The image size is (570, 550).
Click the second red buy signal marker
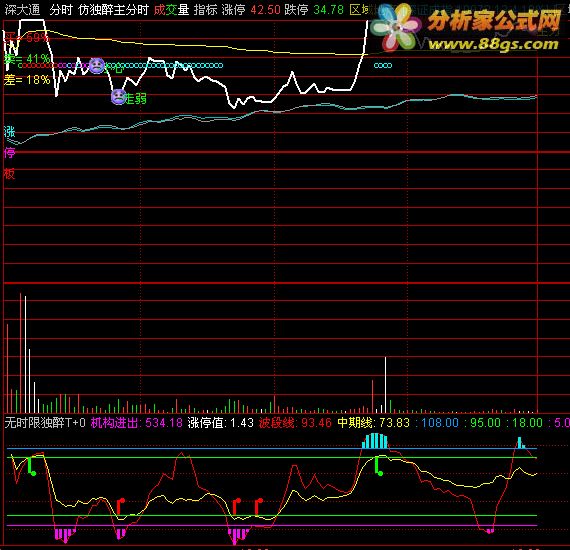237,506
